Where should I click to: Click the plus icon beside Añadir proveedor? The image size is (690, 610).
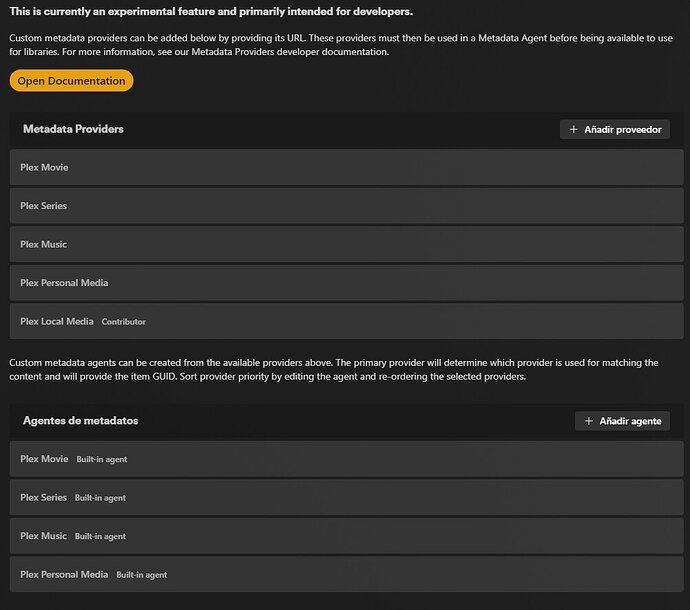pos(573,129)
